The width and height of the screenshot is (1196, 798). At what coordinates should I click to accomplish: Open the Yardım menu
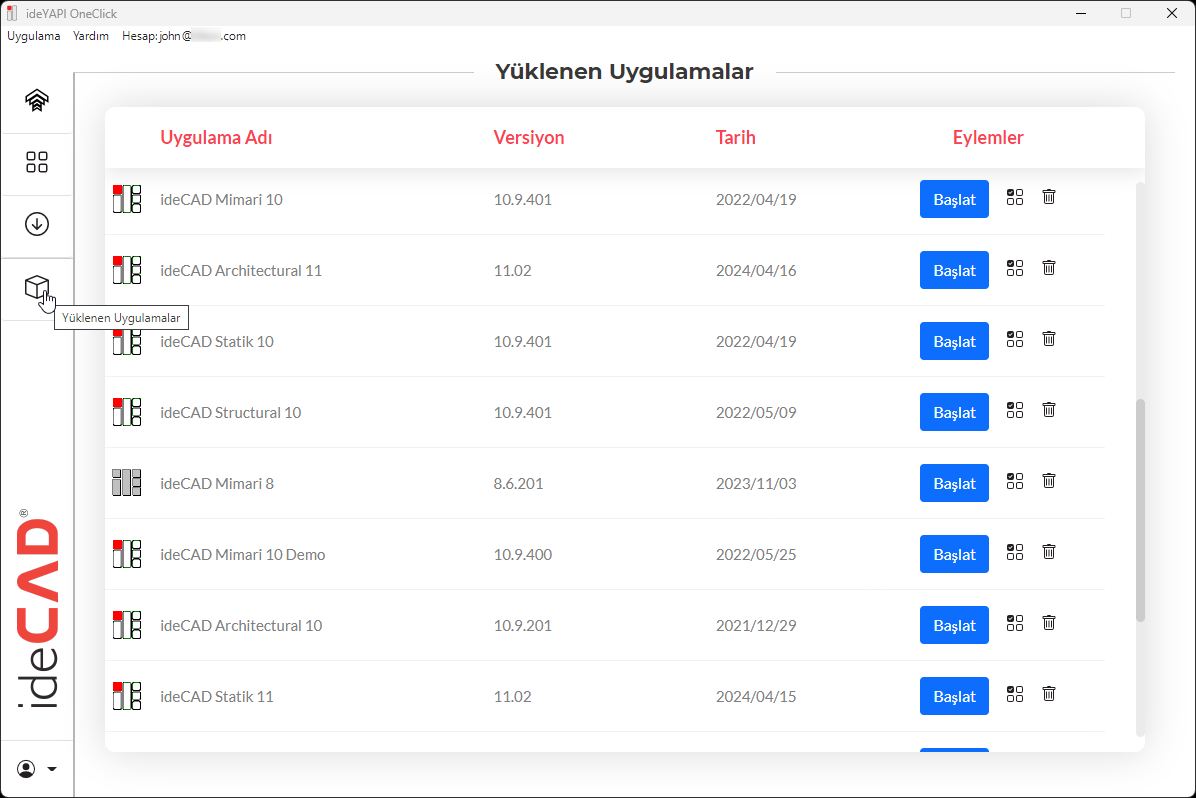coord(91,36)
